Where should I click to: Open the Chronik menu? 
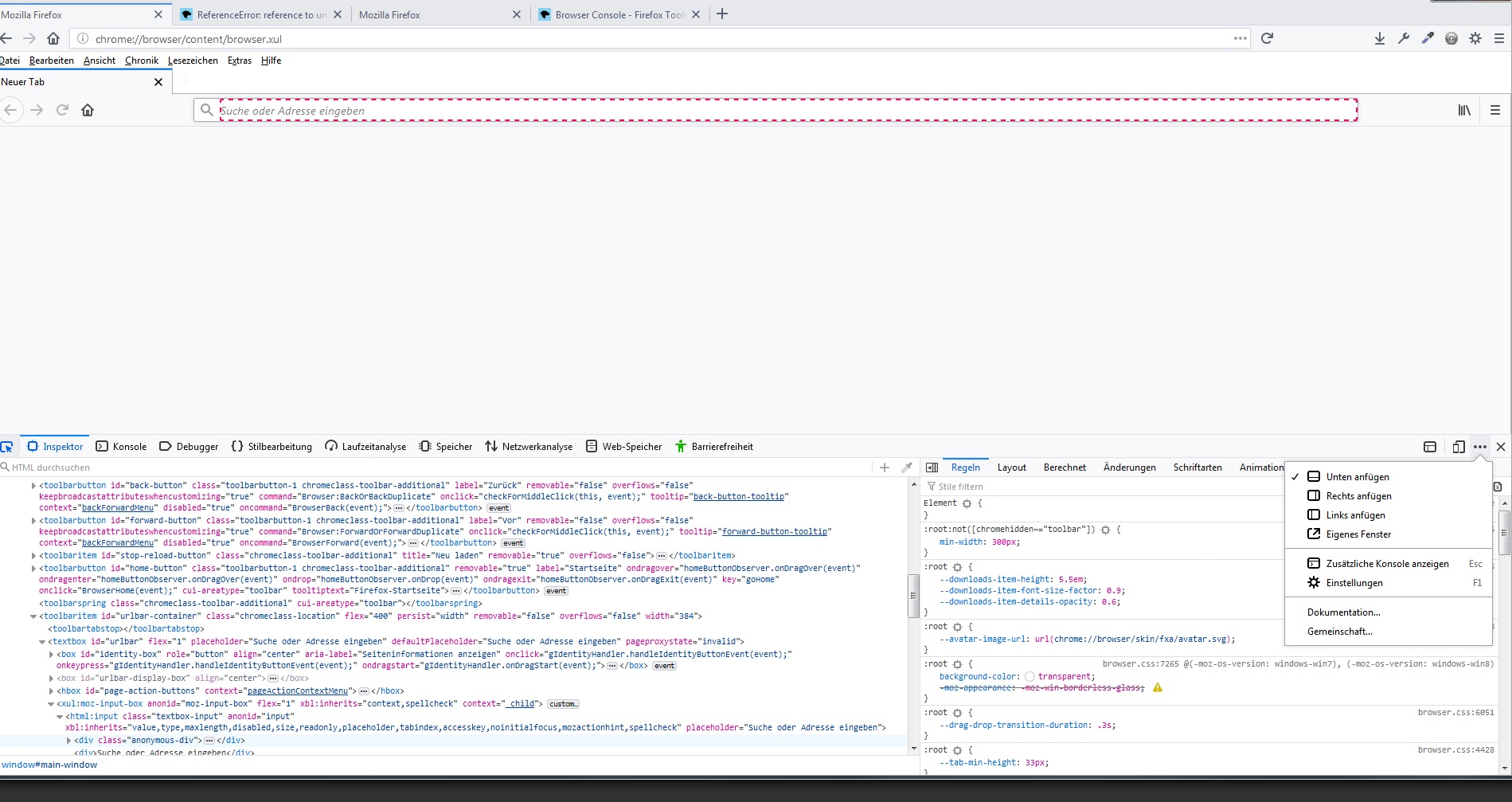point(141,61)
